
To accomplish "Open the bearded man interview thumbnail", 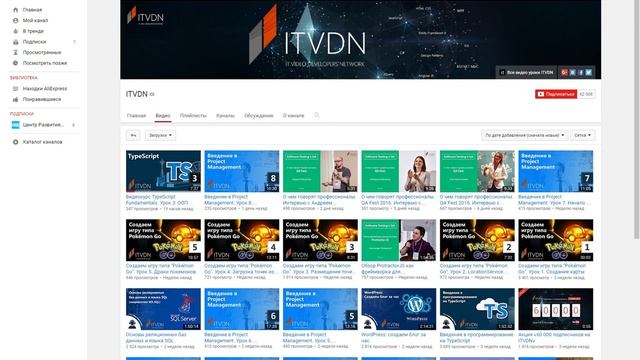I will [x=320, y=171].
